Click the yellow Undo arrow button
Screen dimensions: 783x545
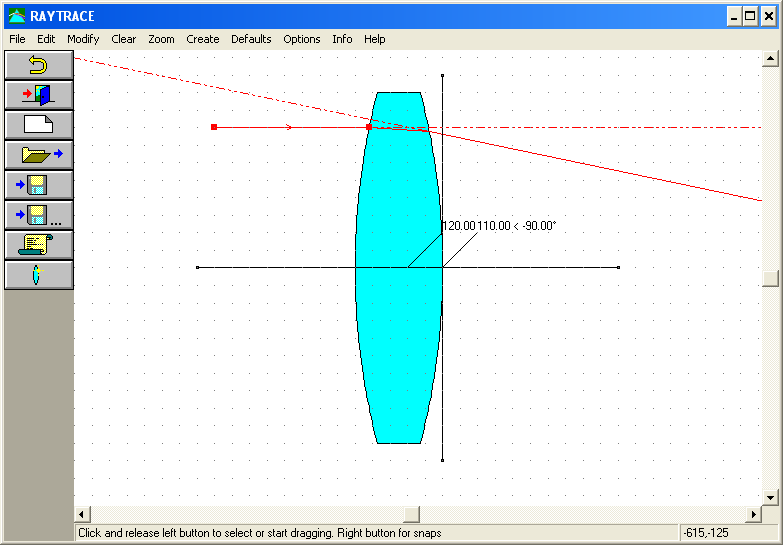[x=39, y=65]
